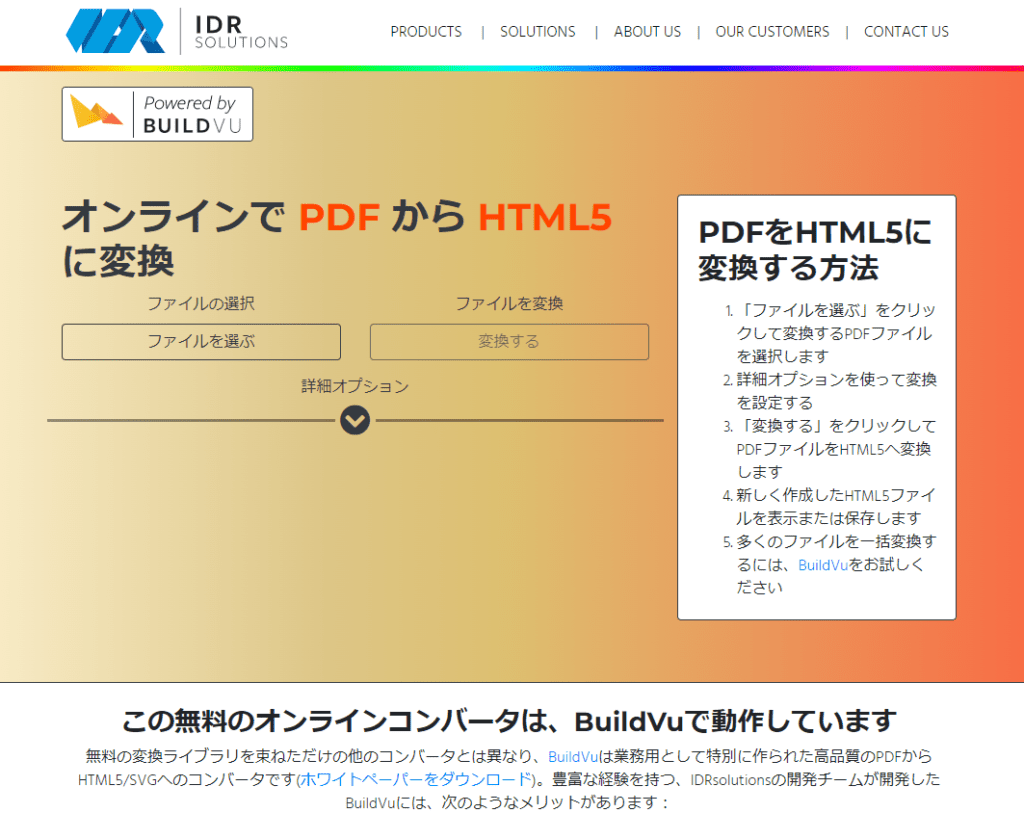Click the ファイルを変換 label
This screenshot has width=1024, height=839.
point(509,304)
